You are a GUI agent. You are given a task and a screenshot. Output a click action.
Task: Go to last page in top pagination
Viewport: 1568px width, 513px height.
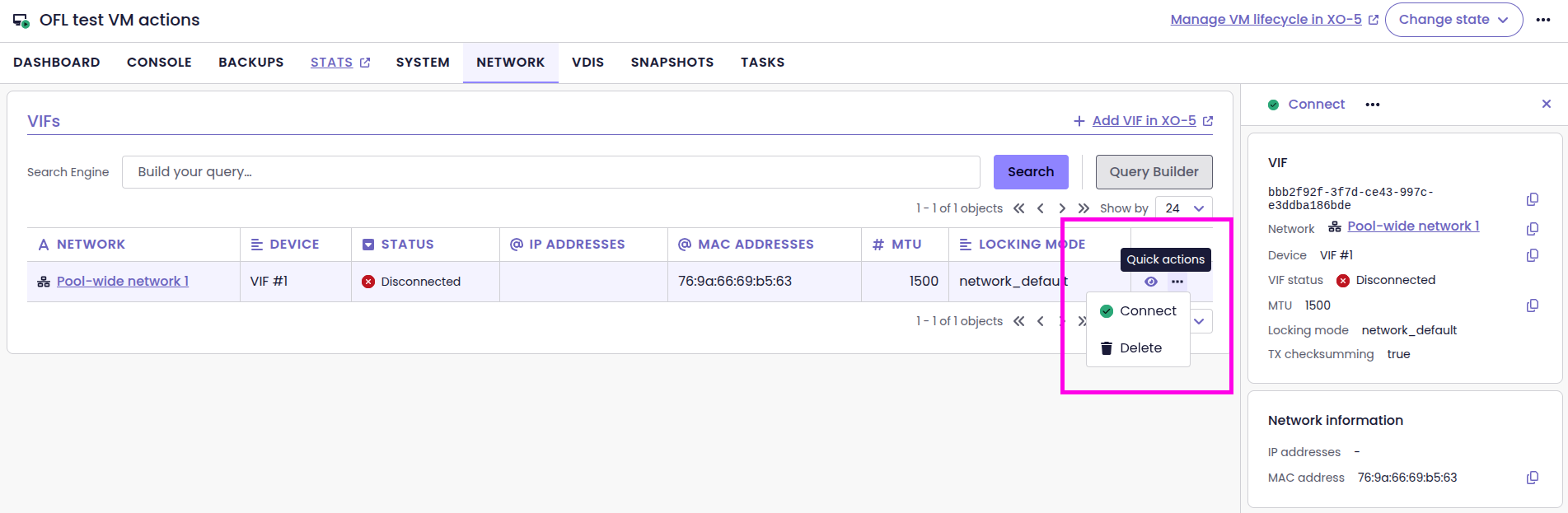[x=1084, y=208]
